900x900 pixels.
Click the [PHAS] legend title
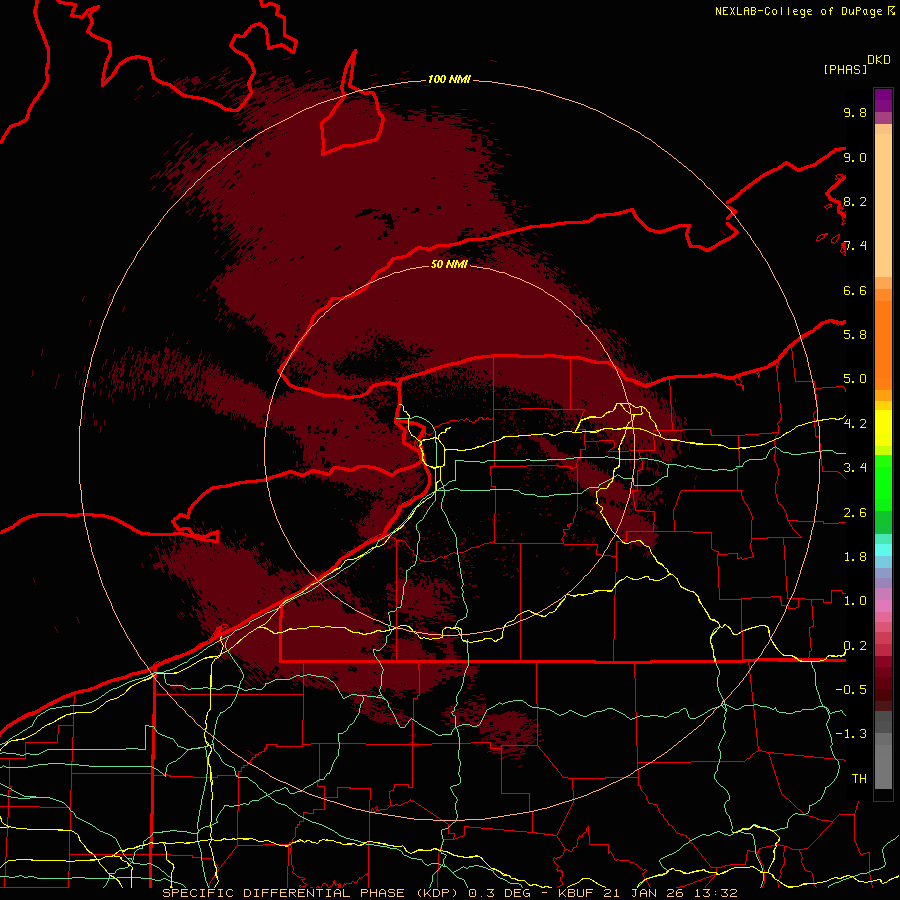(x=845, y=69)
